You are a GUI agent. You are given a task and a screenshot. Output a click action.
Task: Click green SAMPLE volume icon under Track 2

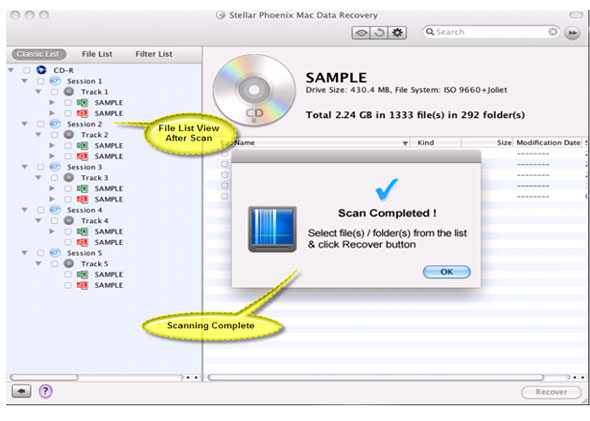[82, 145]
